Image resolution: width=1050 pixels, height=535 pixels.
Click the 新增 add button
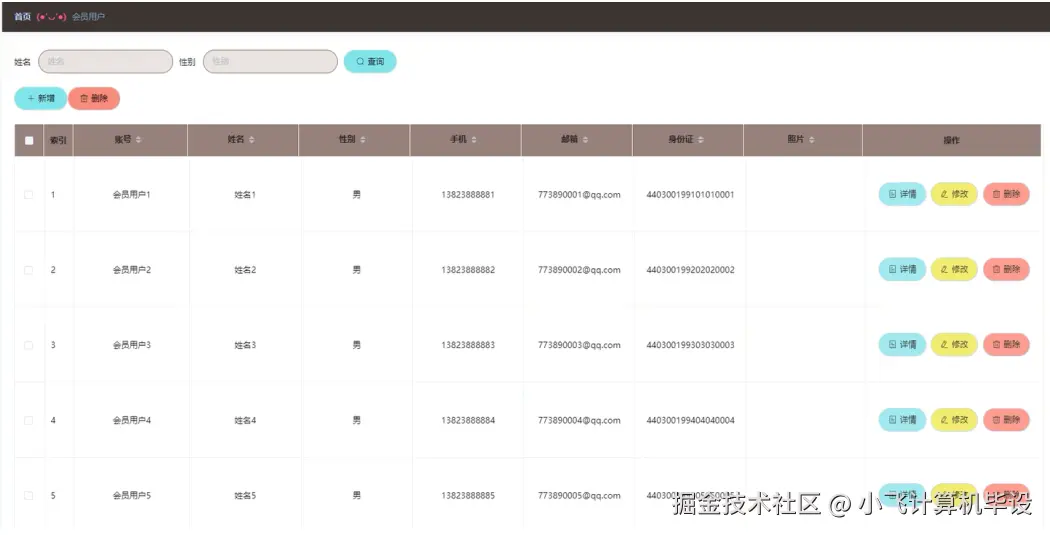pyautogui.click(x=41, y=98)
